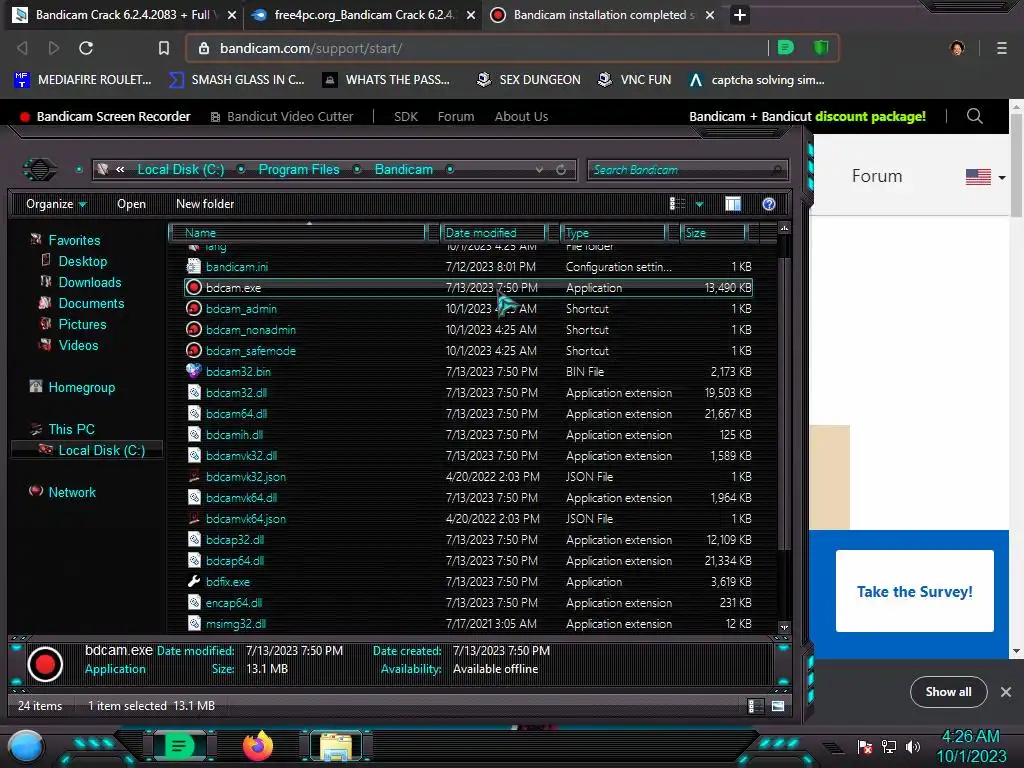The height and width of the screenshot is (768, 1024).
Task: Click the Search Bandicam input field
Action: click(688, 170)
